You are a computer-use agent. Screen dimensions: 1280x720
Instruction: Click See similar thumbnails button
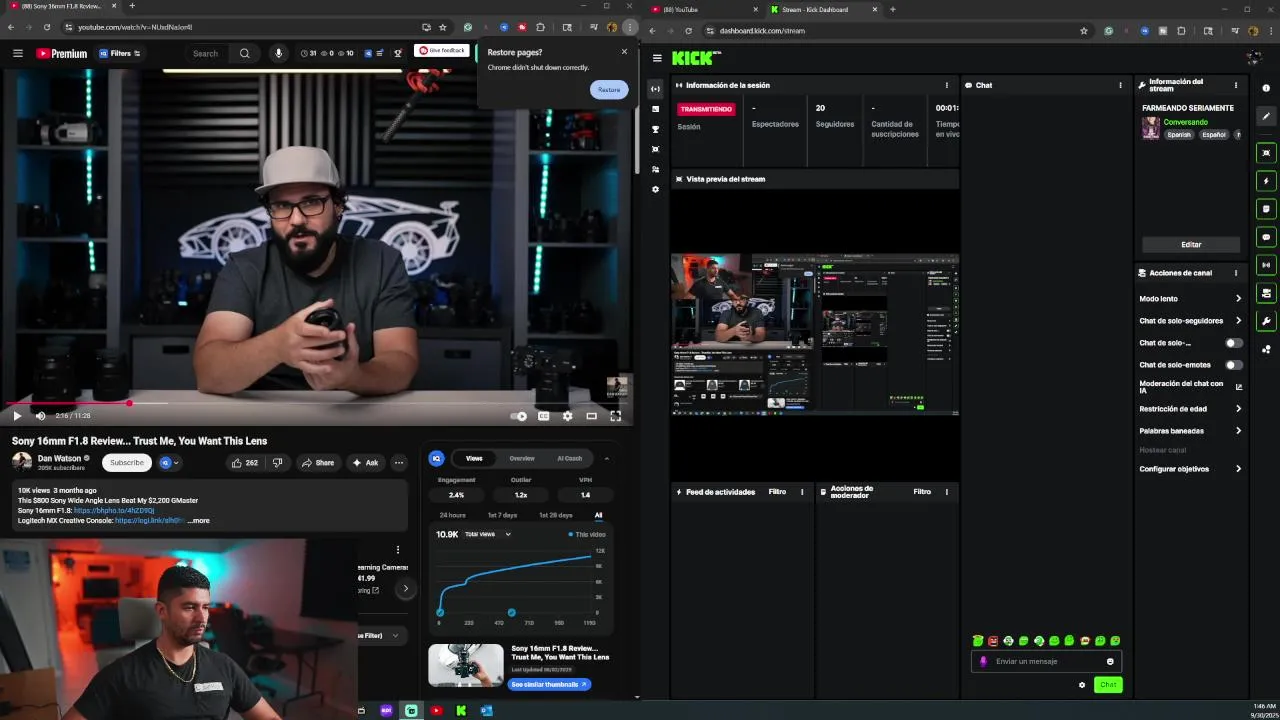[549, 684]
